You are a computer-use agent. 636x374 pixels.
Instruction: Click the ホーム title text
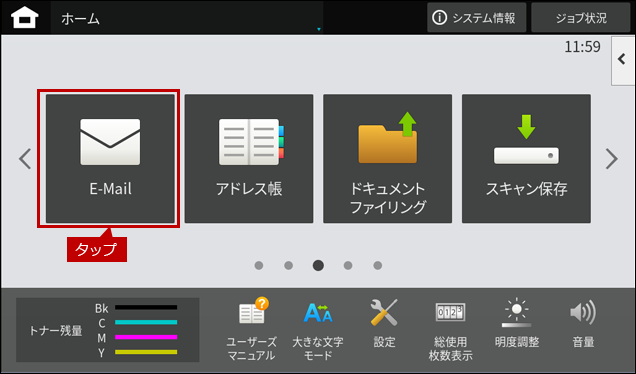tap(80, 19)
